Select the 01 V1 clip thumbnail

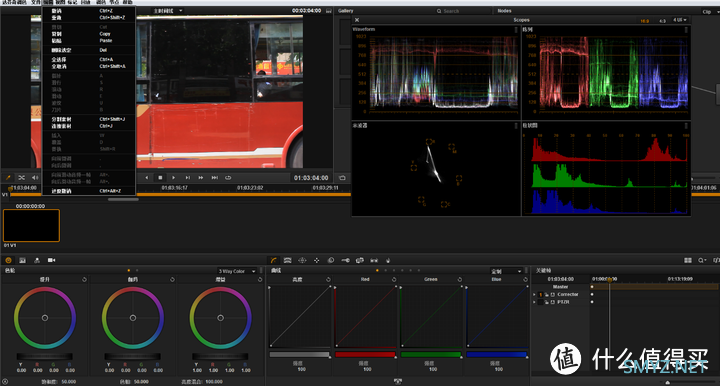[31, 225]
